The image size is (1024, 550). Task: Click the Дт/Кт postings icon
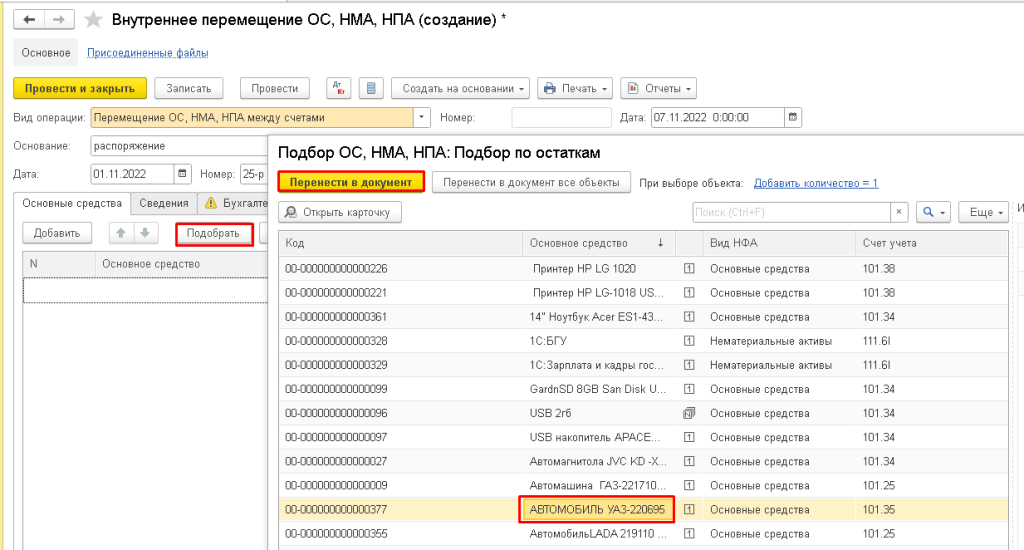(x=338, y=88)
